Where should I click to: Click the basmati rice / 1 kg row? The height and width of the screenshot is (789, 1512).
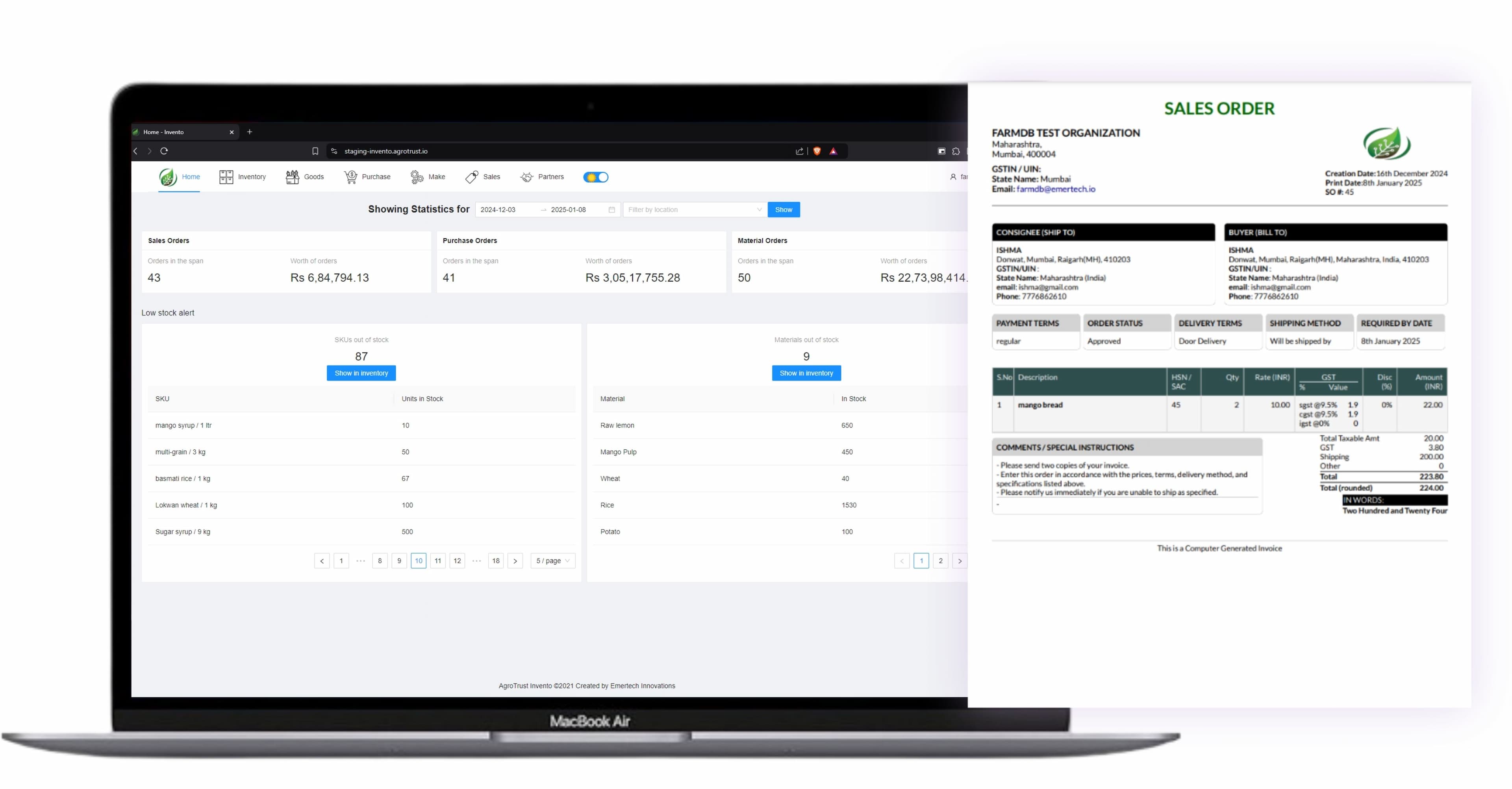pos(361,479)
